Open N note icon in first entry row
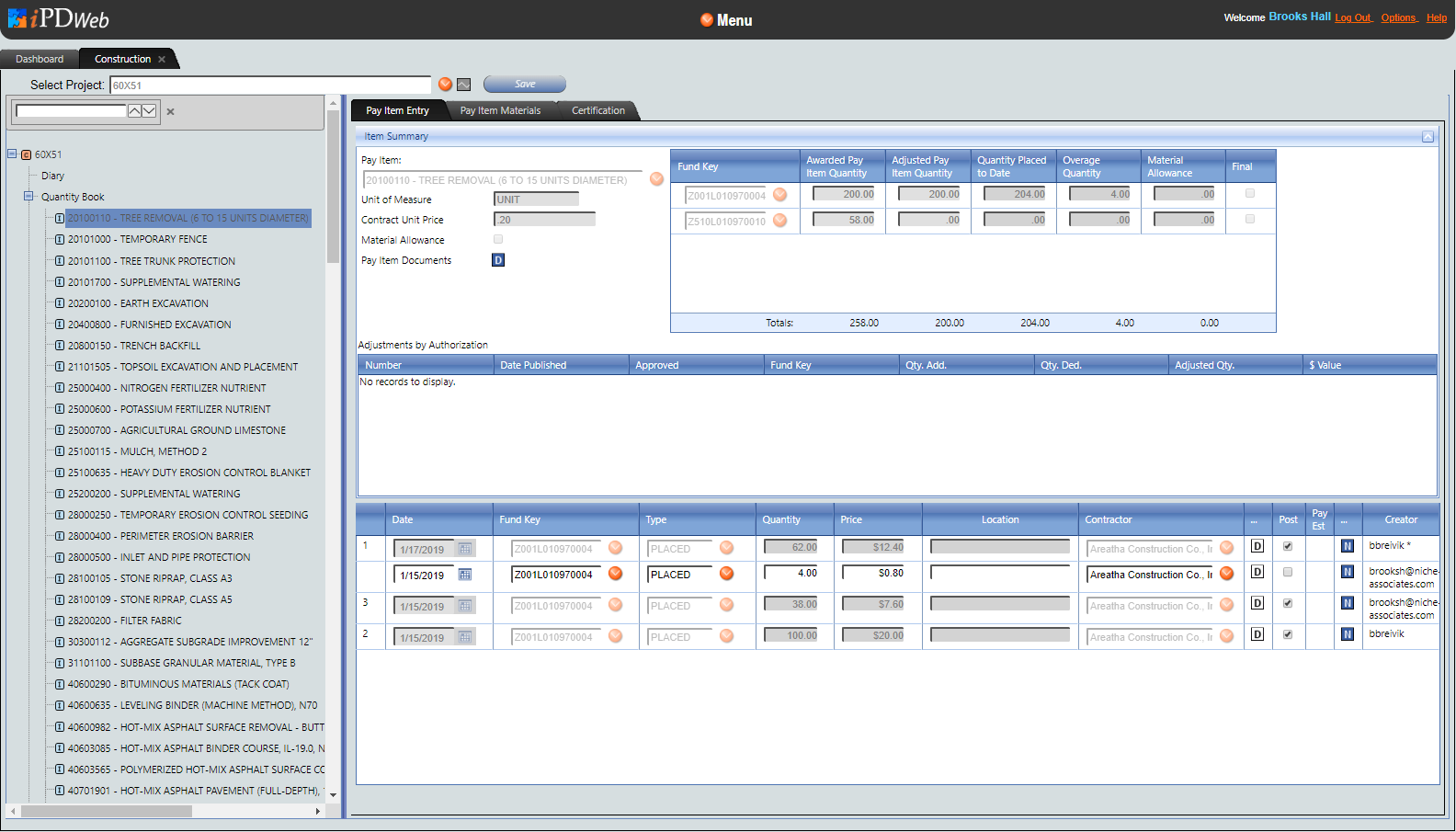 [x=1348, y=546]
